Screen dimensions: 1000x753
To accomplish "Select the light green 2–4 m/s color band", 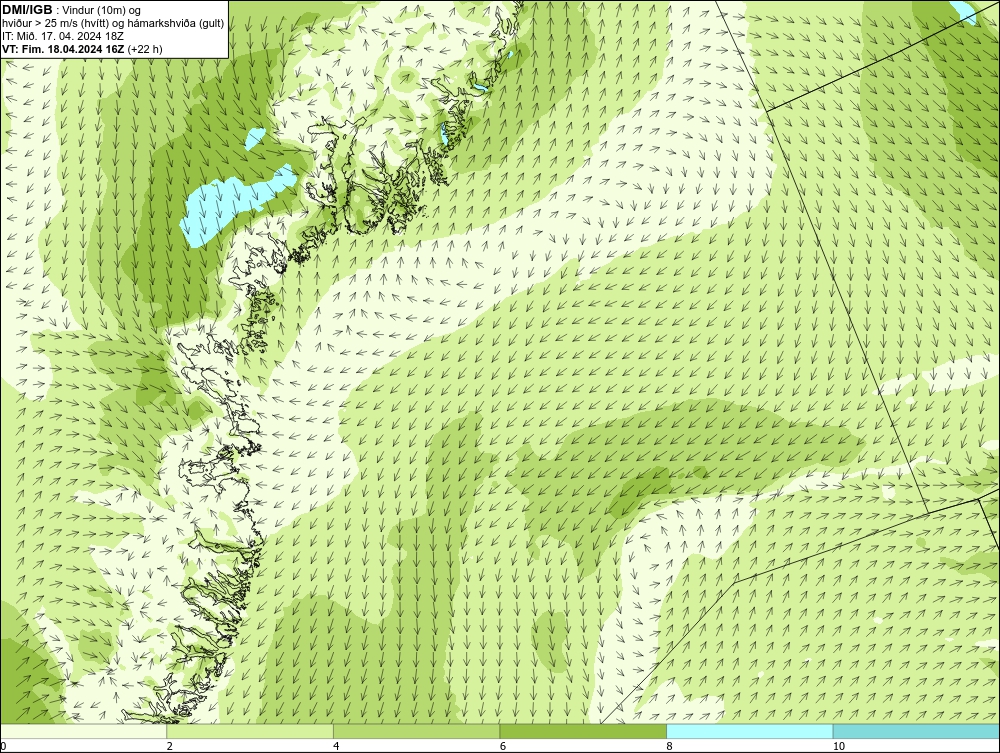I will [x=250, y=731].
